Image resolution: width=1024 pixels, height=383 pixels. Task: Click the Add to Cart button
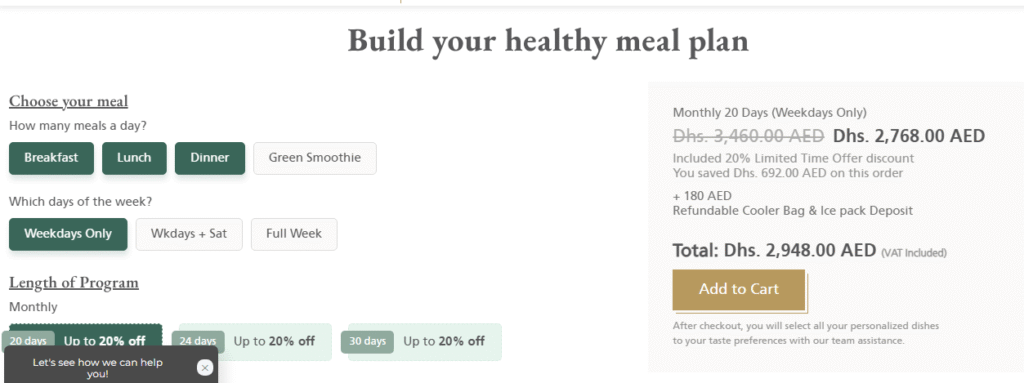(739, 290)
